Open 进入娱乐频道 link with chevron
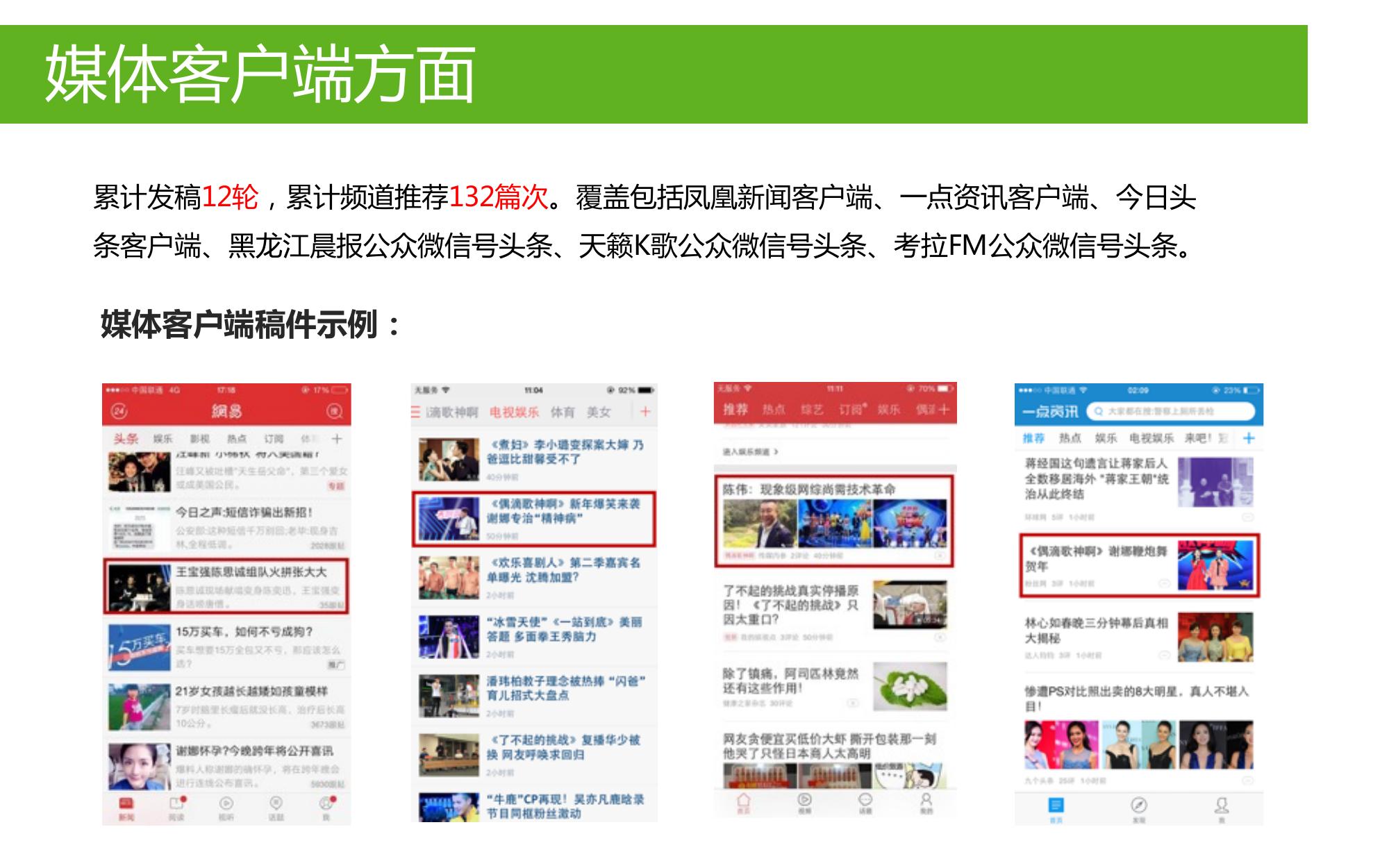The height and width of the screenshot is (868, 1389). (x=750, y=451)
